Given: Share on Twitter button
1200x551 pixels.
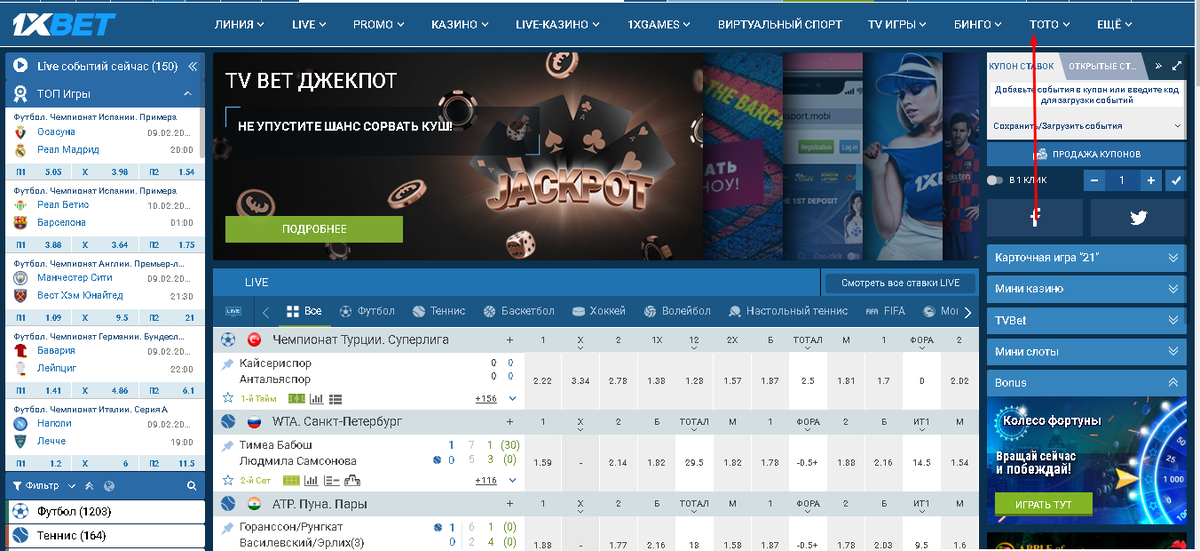Looking at the screenshot, I should [x=1138, y=217].
